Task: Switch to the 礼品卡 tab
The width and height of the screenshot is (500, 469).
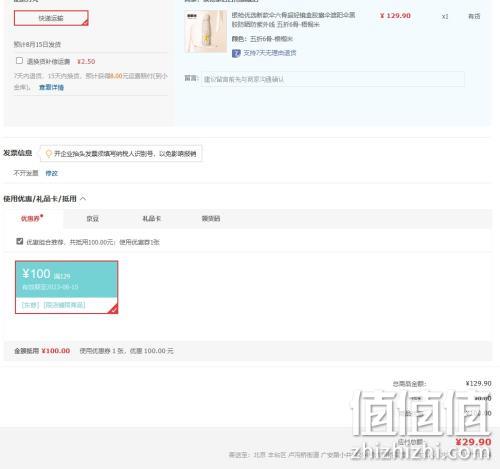Action: (152, 219)
